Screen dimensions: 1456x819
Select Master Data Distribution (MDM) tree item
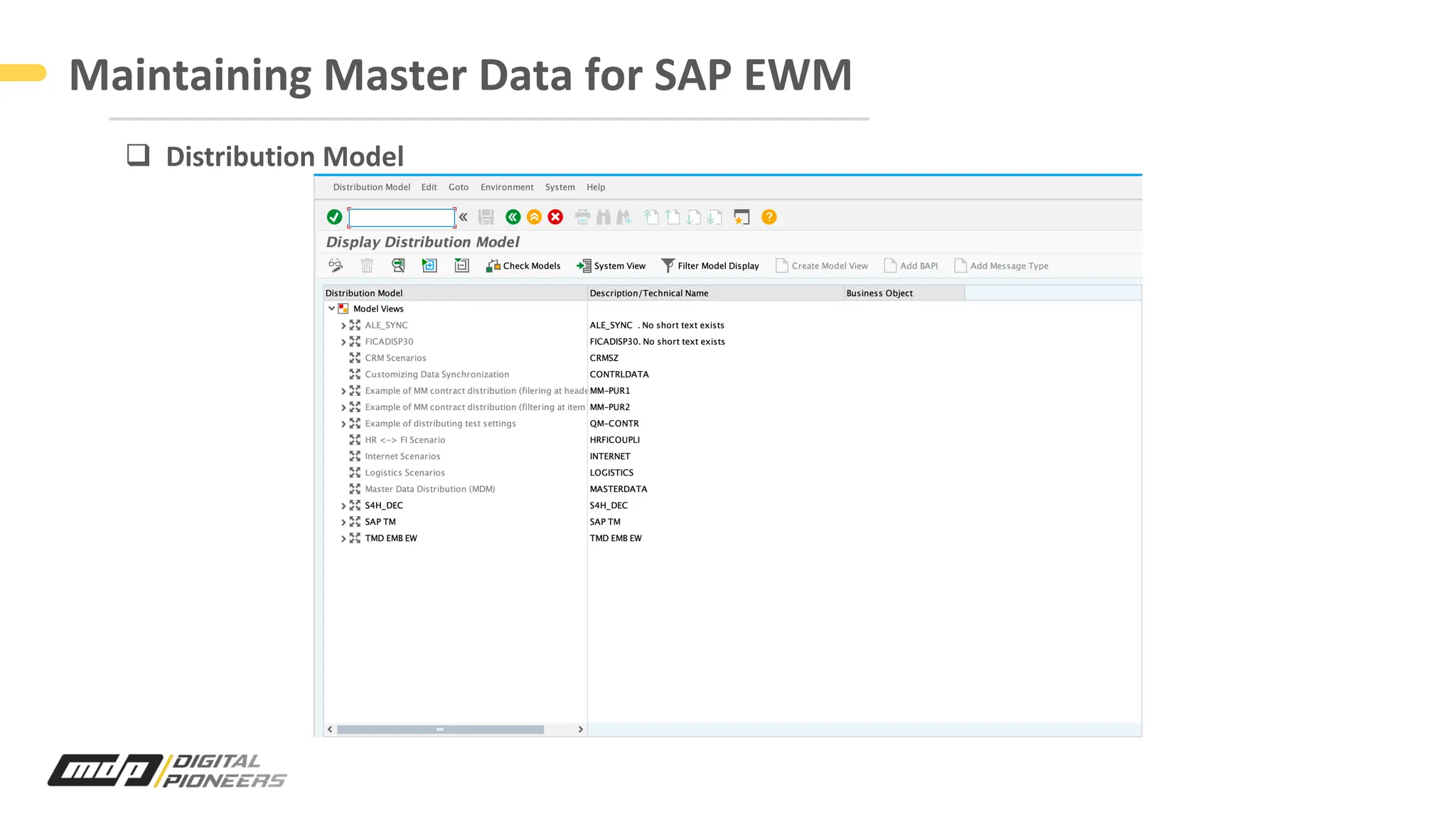pyautogui.click(x=429, y=489)
